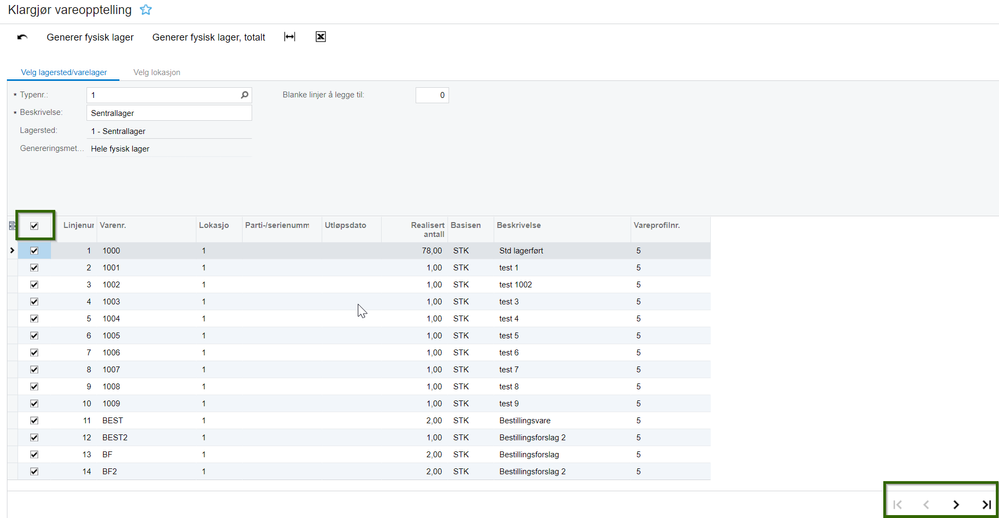Click Blanke linjer å legge til field
Viewport: 999px width, 518px height.
pyautogui.click(x=432, y=95)
